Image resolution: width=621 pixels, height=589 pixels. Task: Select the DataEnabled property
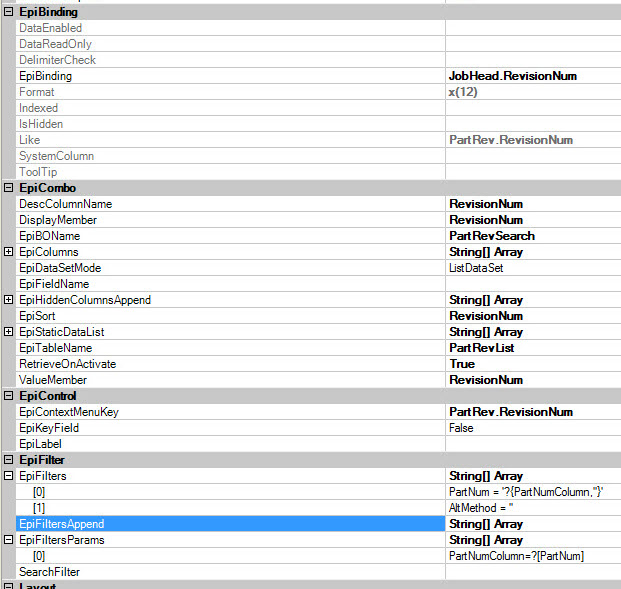(x=230, y=28)
